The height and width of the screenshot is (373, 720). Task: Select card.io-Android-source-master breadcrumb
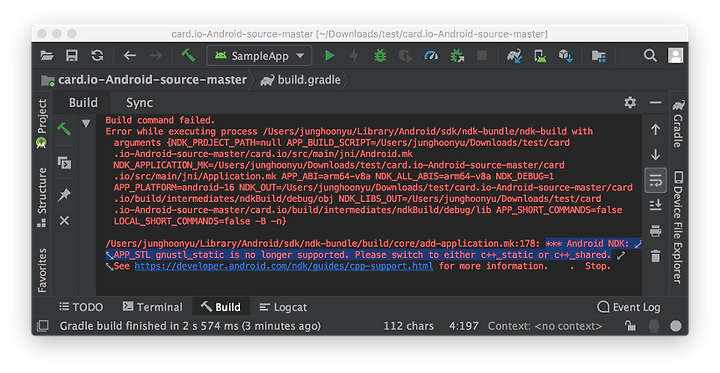[144, 80]
